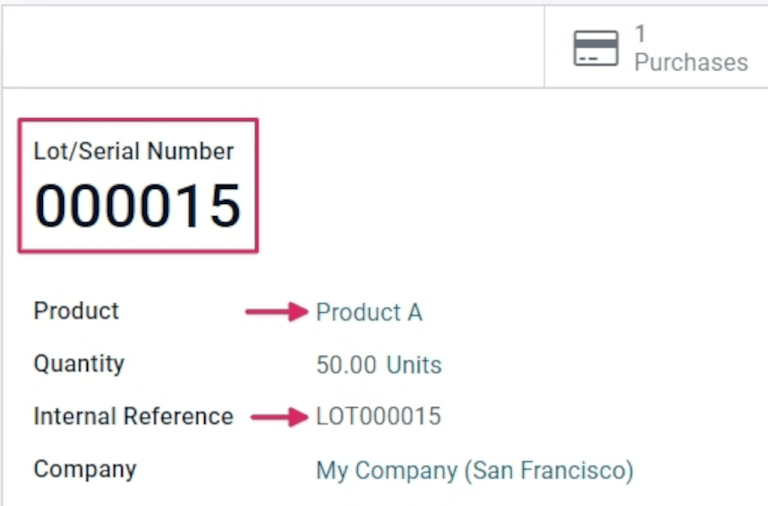Click the purchase count number 1

coord(640,35)
